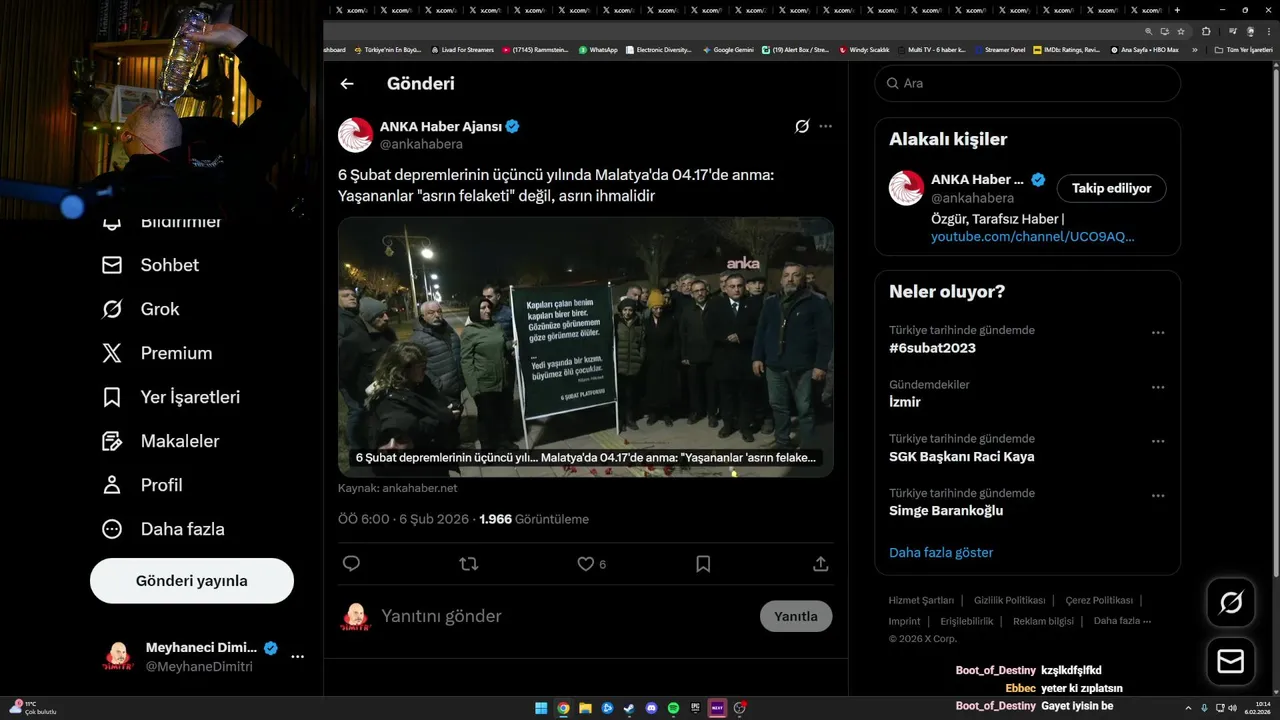Image resolution: width=1280 pixels, height=720 pixels.
Task: Open the #6subat2023 trending topic
Action: tap(932, 348)
